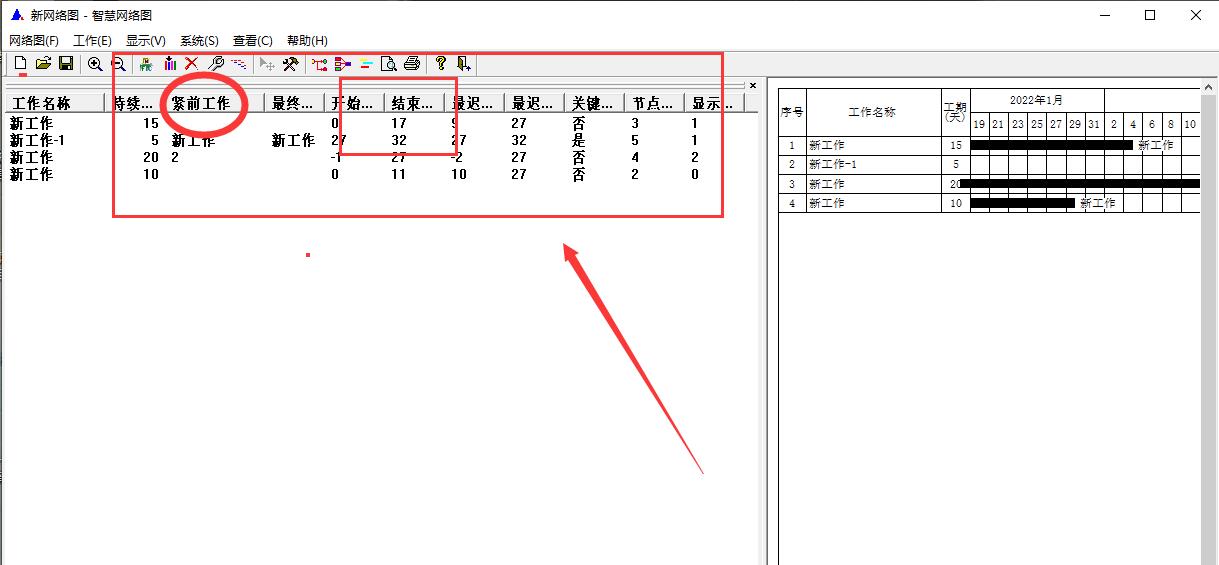The width and height of the screenshot is (1219, 565).
Task: Click the grayed cursor-move toolbar icon
Action: [x=267, y=64]
